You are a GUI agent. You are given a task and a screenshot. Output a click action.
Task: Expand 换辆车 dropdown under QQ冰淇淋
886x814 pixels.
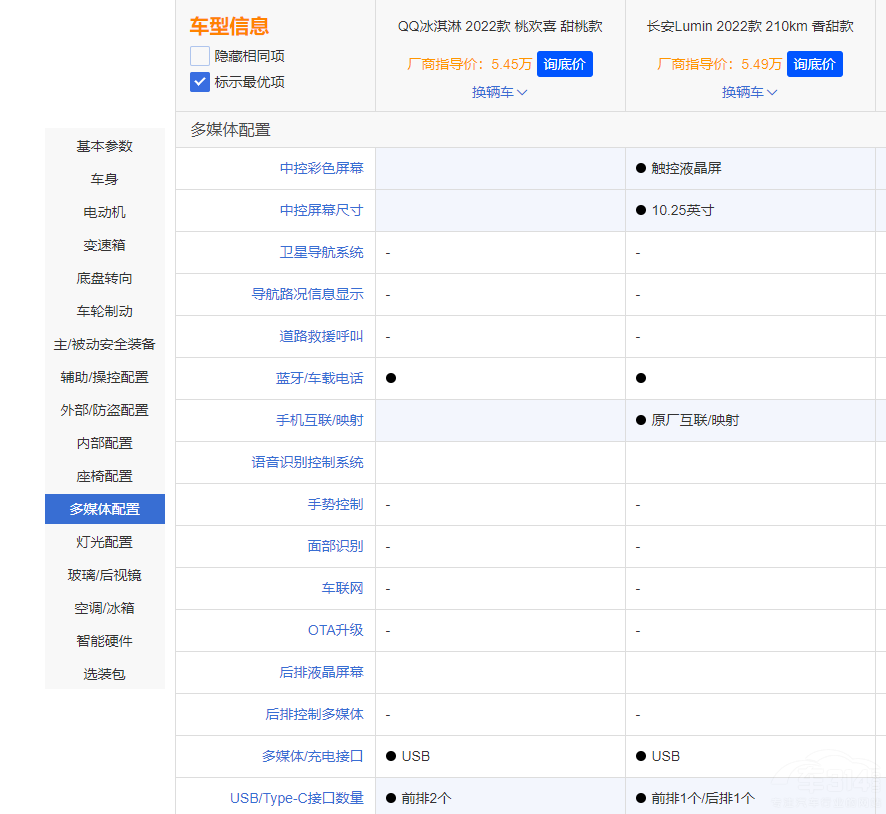pyautogui.click(x=500, y=92)
